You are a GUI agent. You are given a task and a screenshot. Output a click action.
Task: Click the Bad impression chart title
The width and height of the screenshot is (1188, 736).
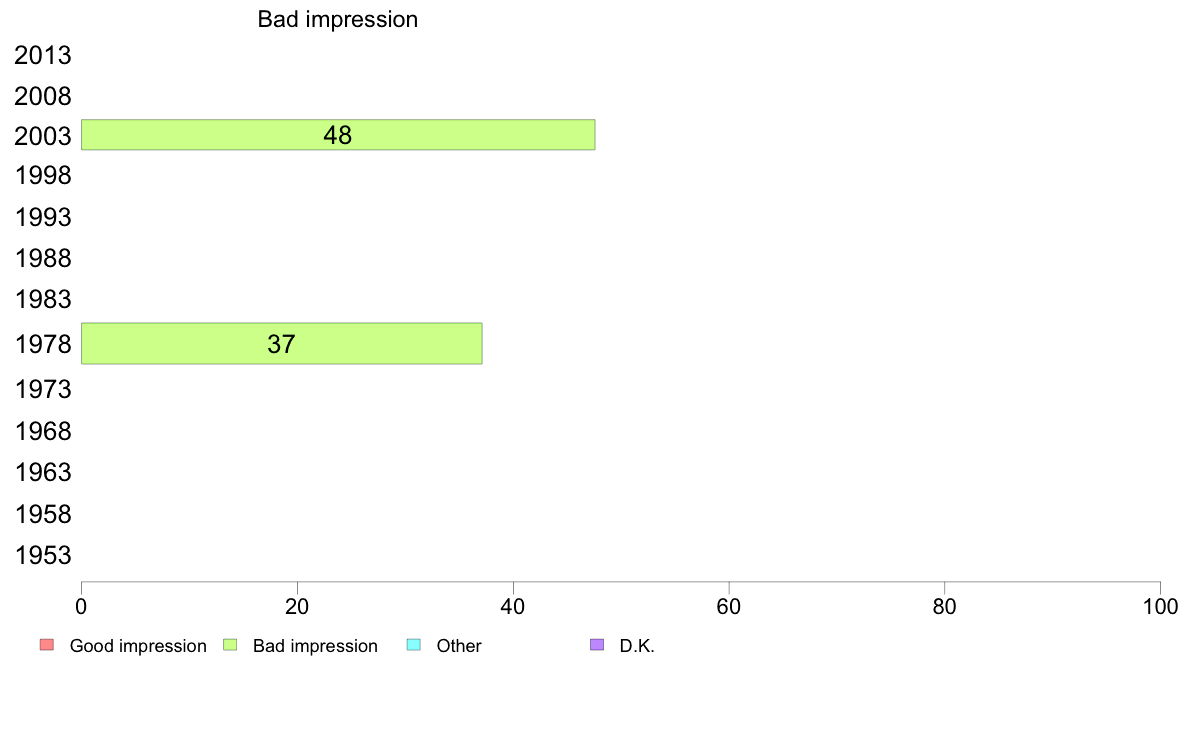click(338, 19)
